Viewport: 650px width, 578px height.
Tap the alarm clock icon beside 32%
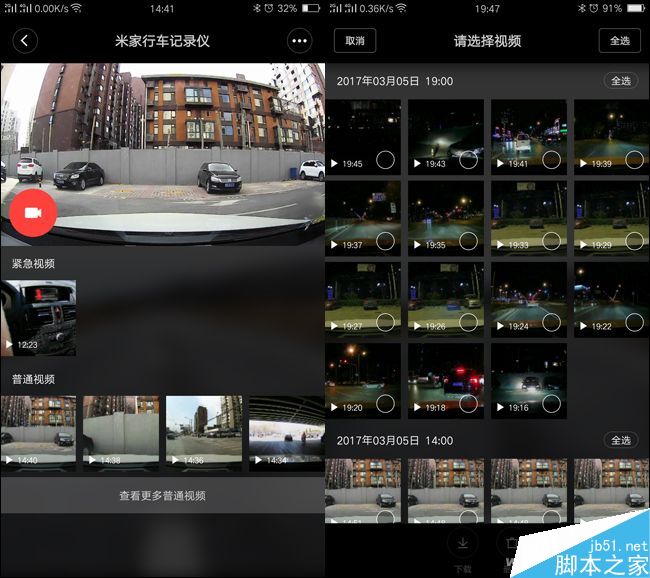[269, 8]
